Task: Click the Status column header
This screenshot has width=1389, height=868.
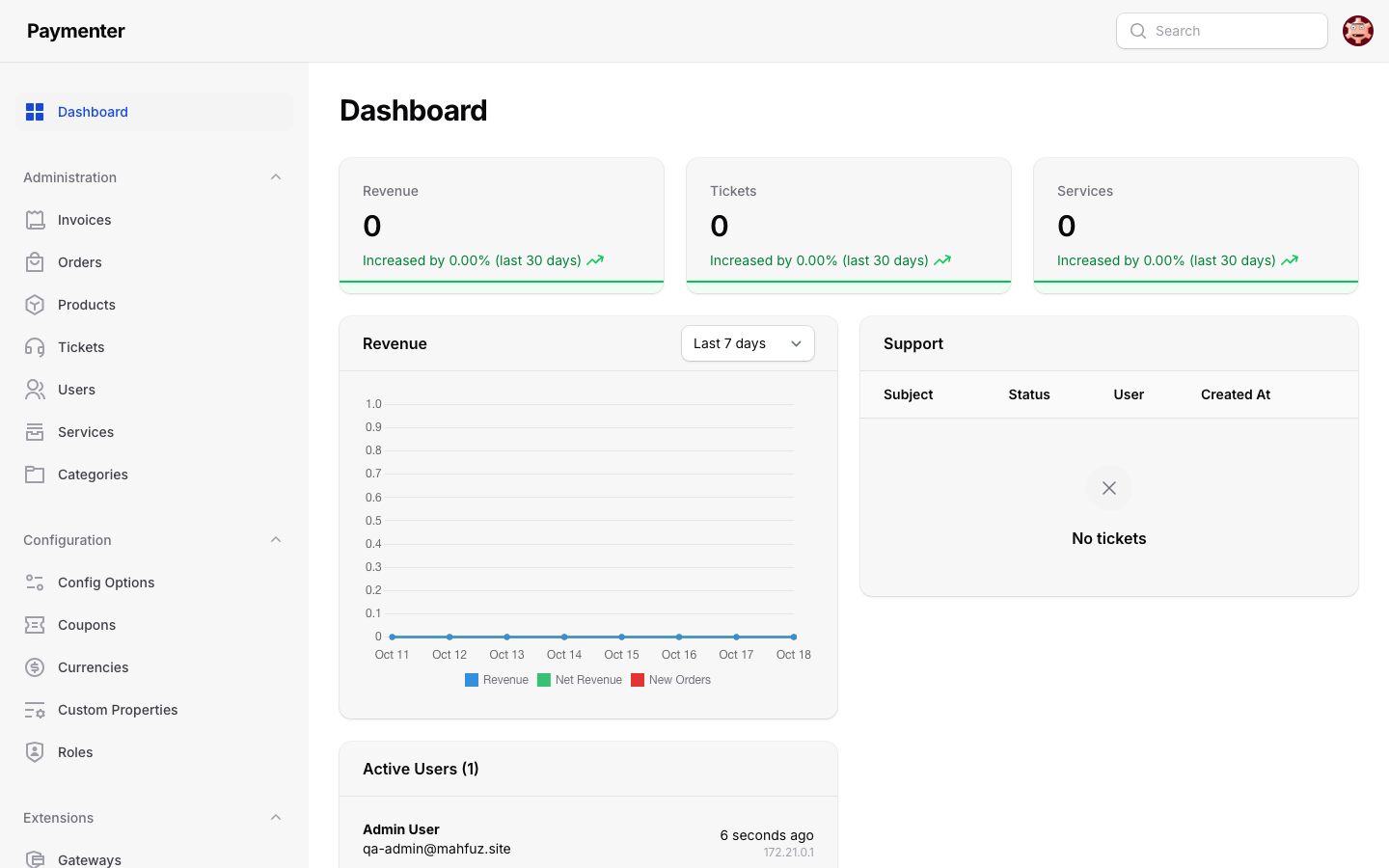Action: tap(1029, 394)
